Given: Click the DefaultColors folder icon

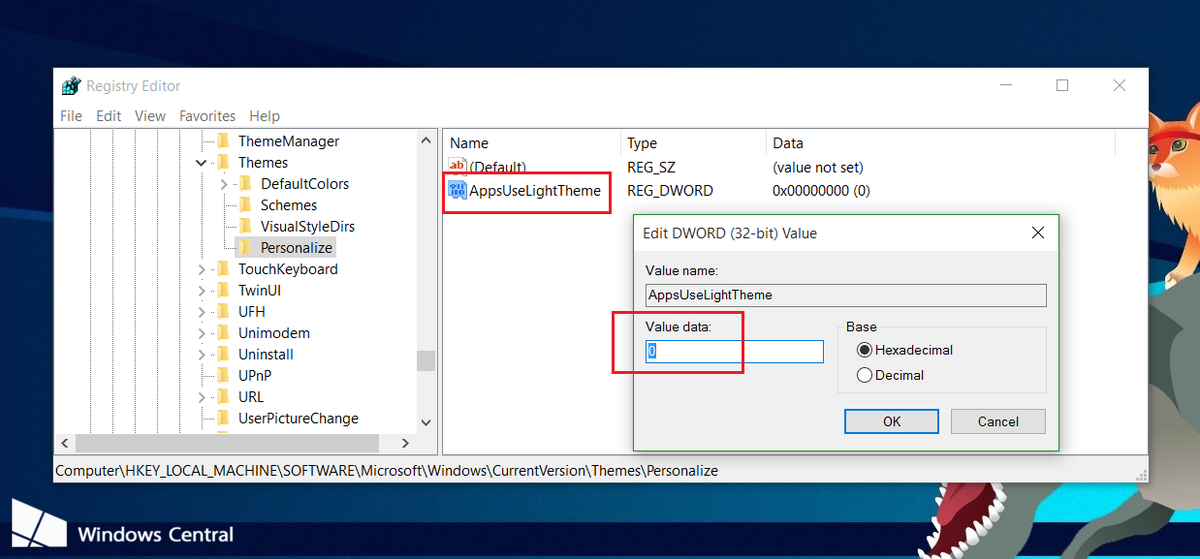Looking at the screenshot, I should pos(245,184).
